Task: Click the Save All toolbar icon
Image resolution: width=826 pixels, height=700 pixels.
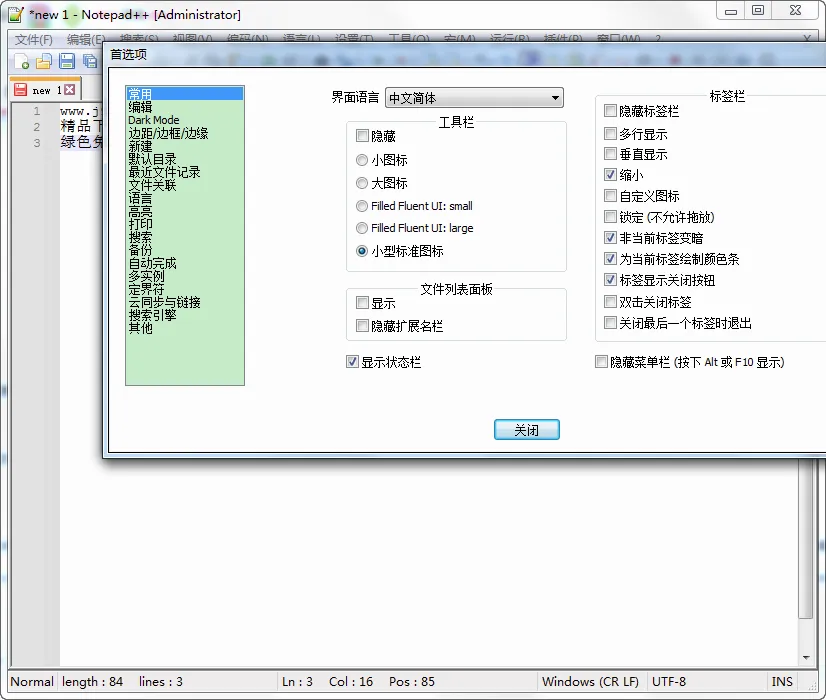Action: point(90,62)
